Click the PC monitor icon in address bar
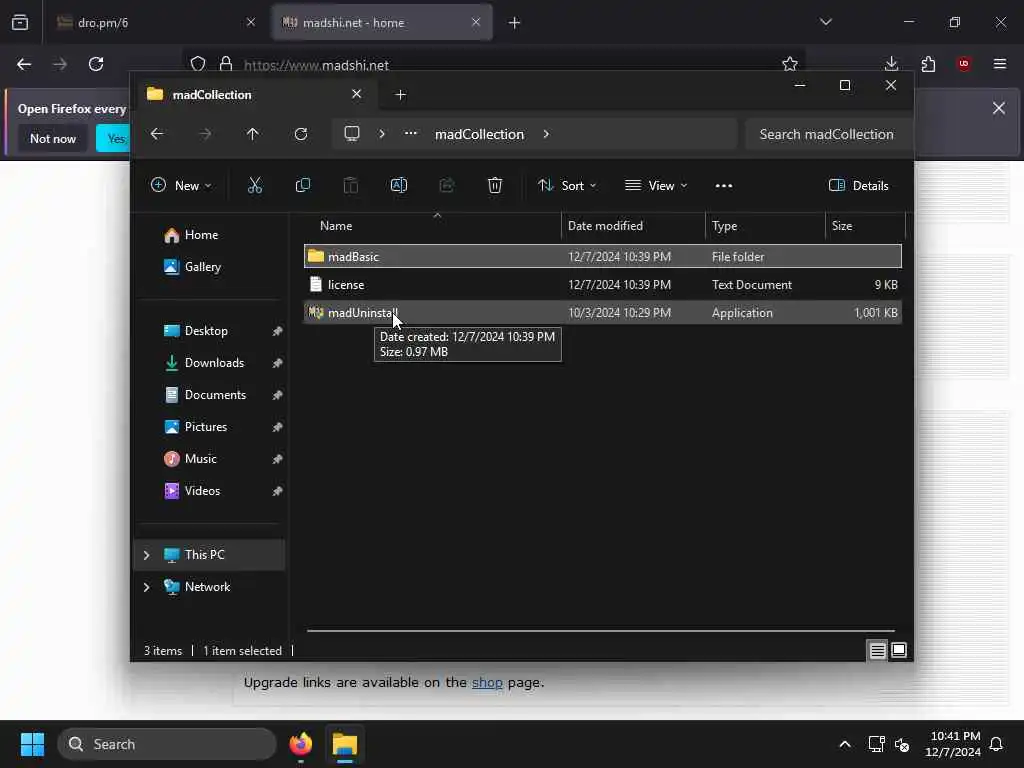The width and height of the screenshot is (1024, 768). pos(352,134)
